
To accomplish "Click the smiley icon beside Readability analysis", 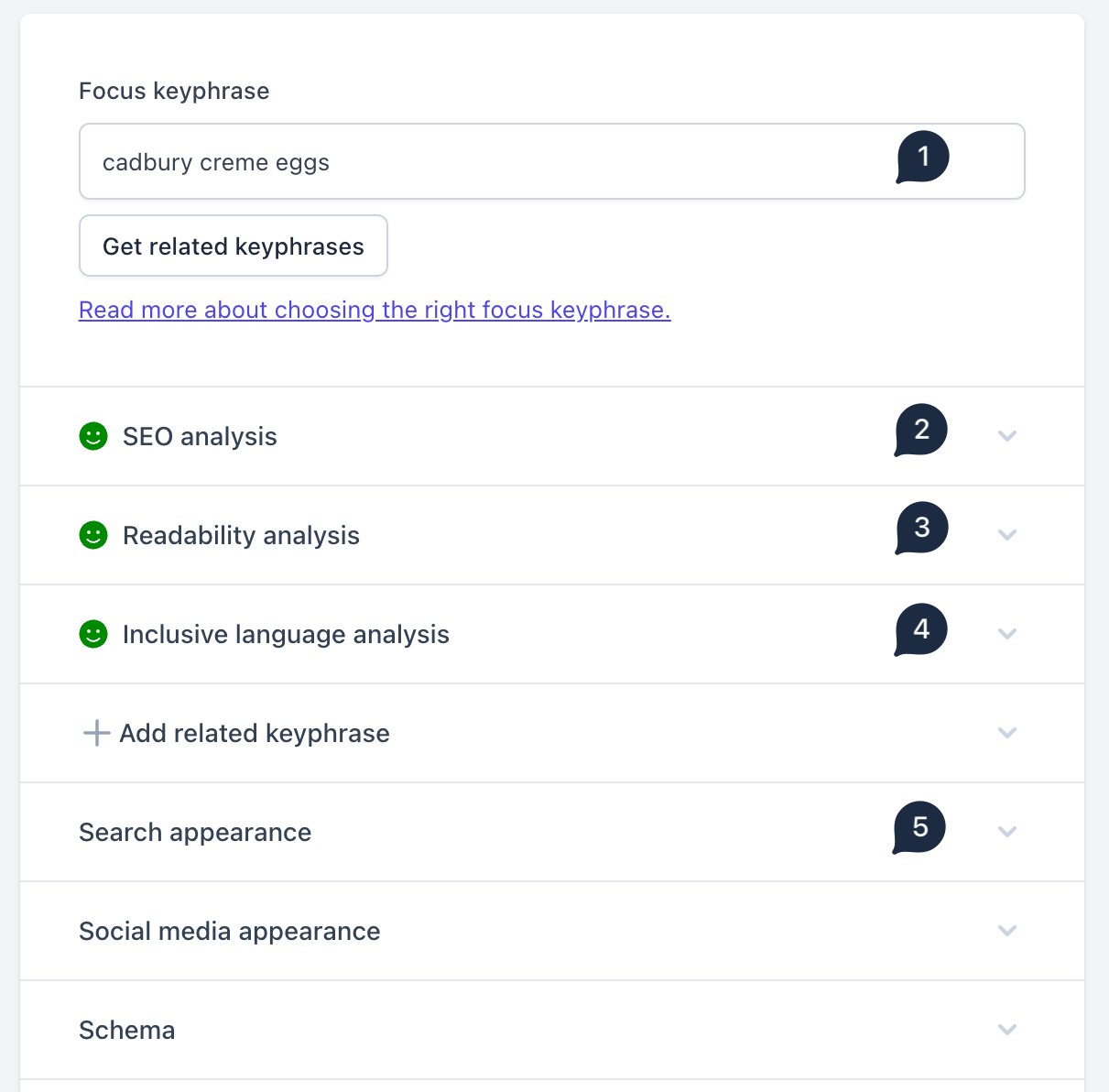I will click(x=93, y=536).
